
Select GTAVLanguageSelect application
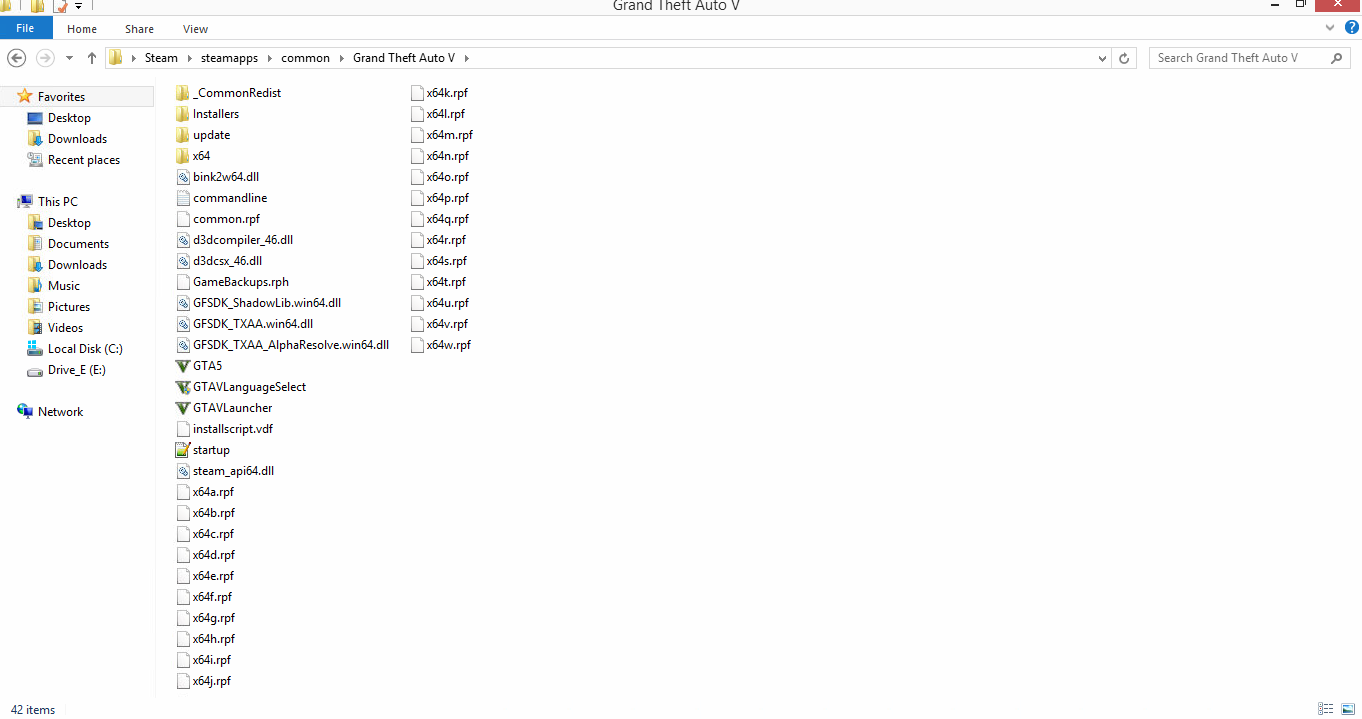click(248, 386)
